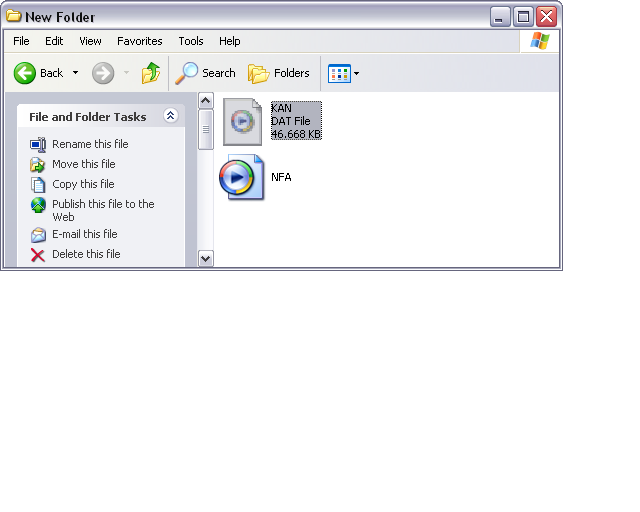Click the task pane scrollbar up arrow
640x512 pixels.
click(206, 100)
